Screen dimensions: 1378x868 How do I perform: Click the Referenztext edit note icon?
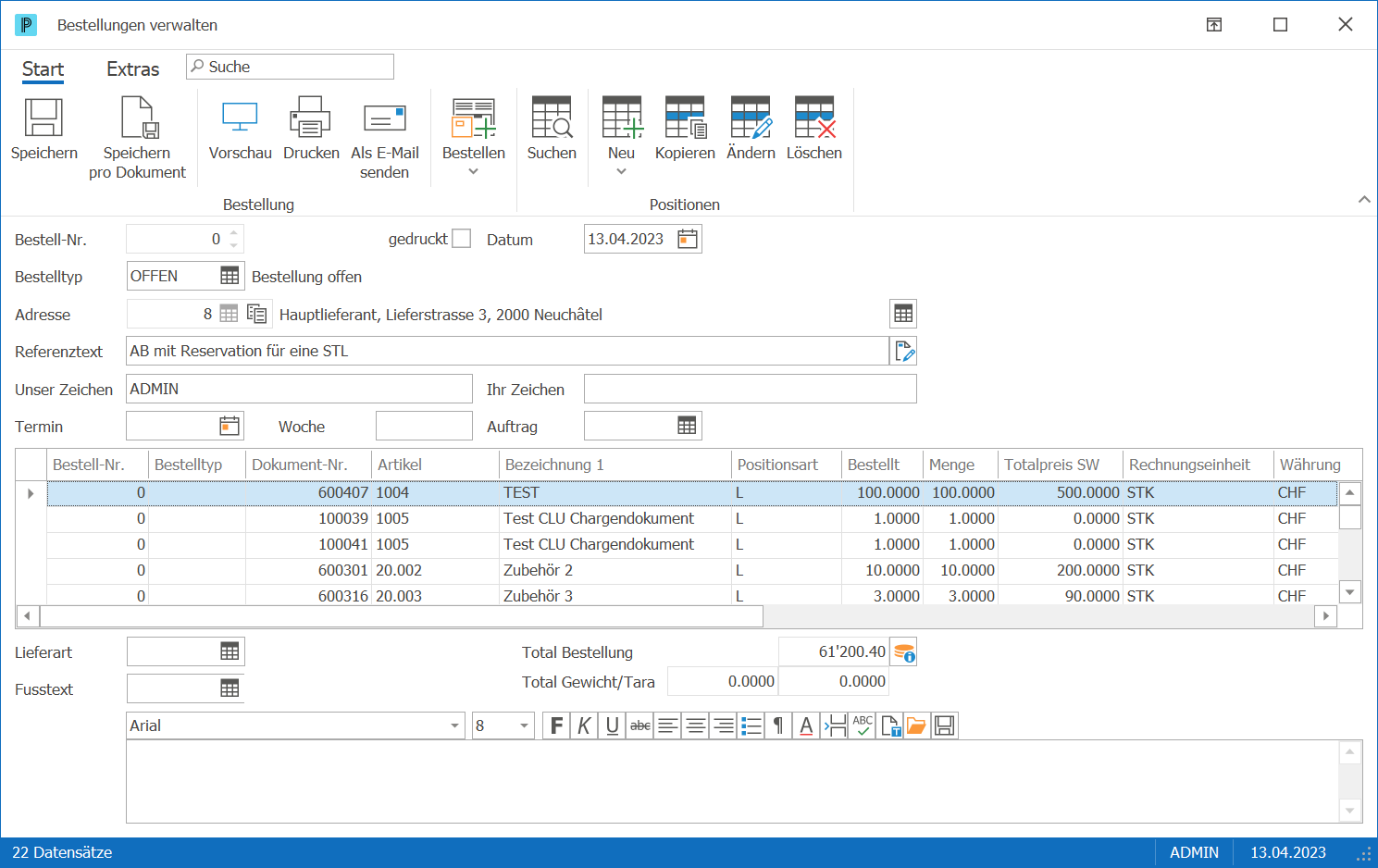coord(904,351)
